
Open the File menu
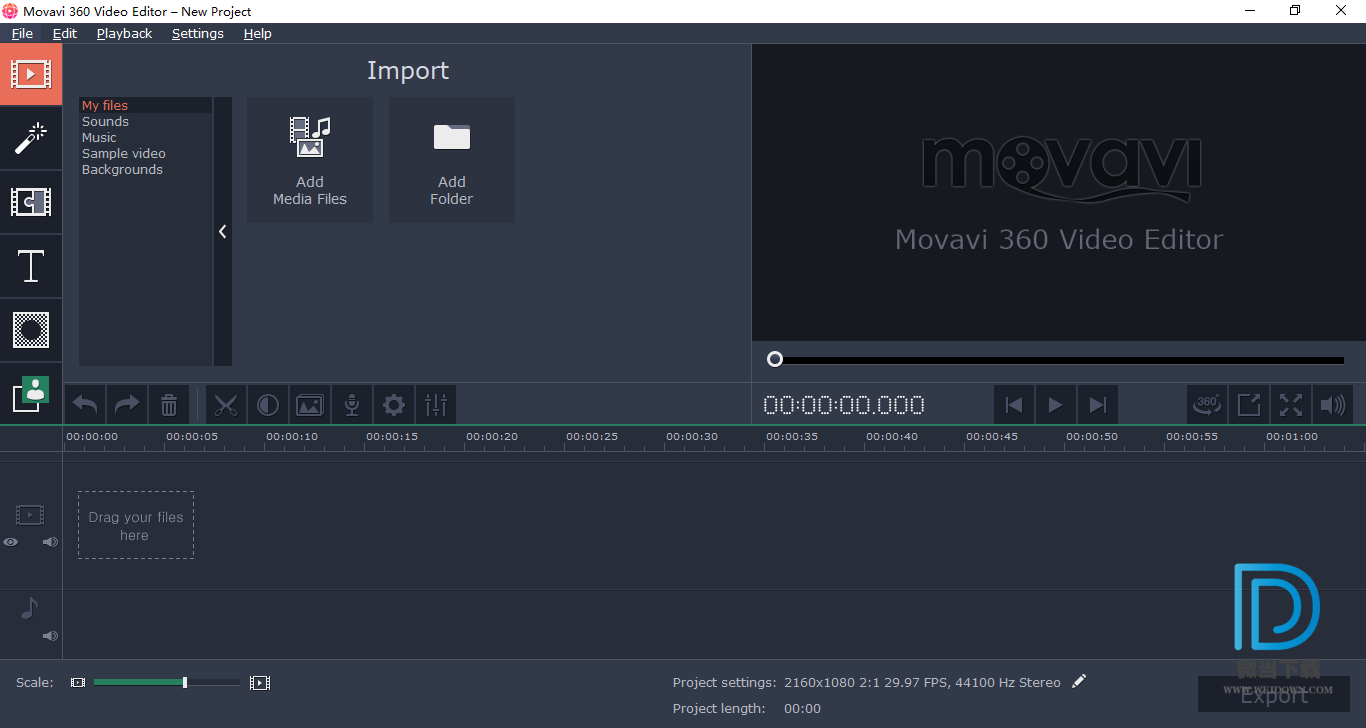pos(22,33)
